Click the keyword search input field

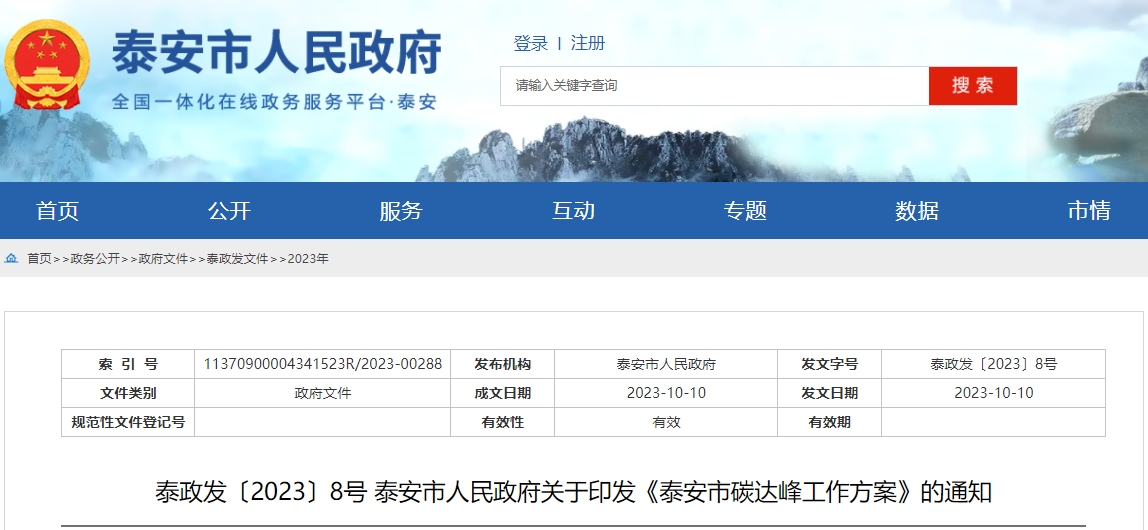coord(714,86)
